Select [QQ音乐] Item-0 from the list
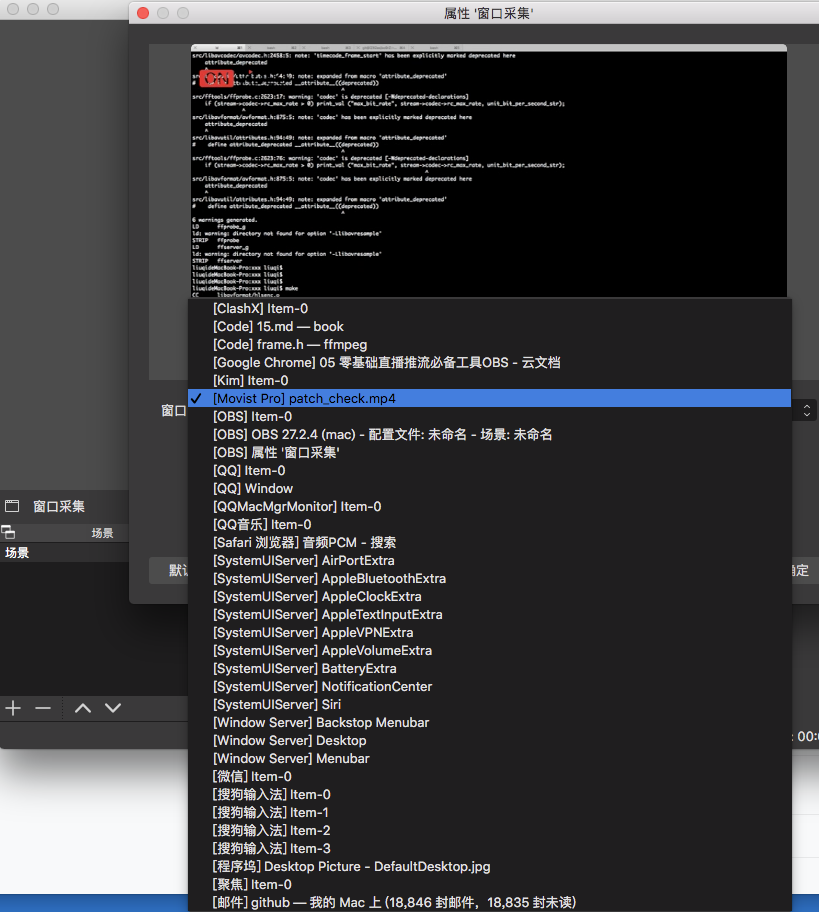The width and height of the screenshot is (819, 912). [x=262, y=524]
